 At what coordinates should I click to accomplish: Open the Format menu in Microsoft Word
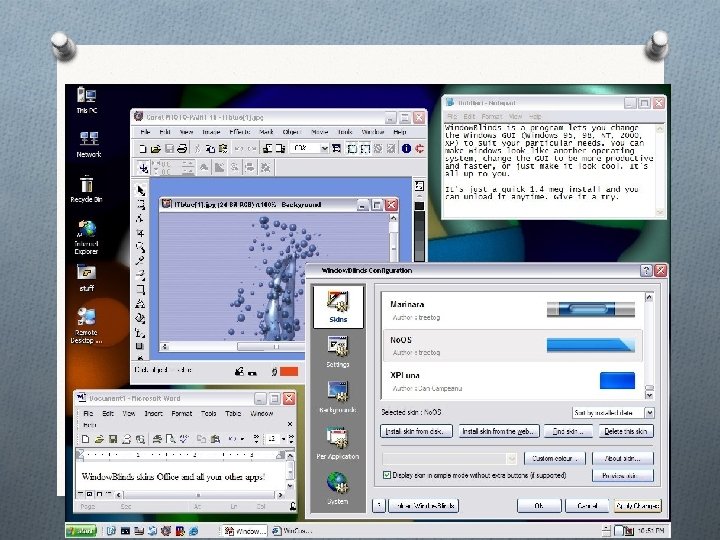182,413
